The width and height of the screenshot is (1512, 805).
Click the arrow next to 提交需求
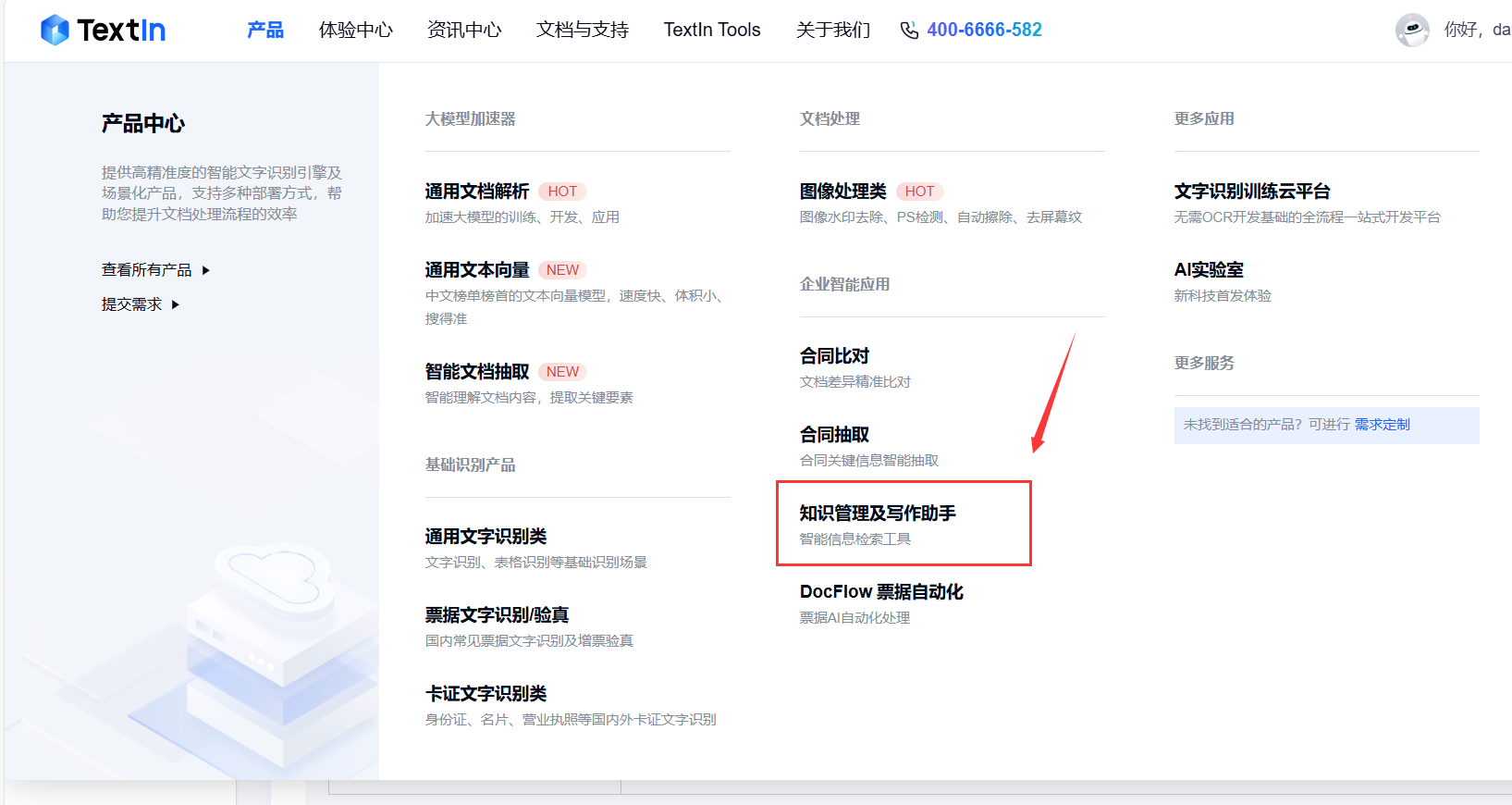176,304
